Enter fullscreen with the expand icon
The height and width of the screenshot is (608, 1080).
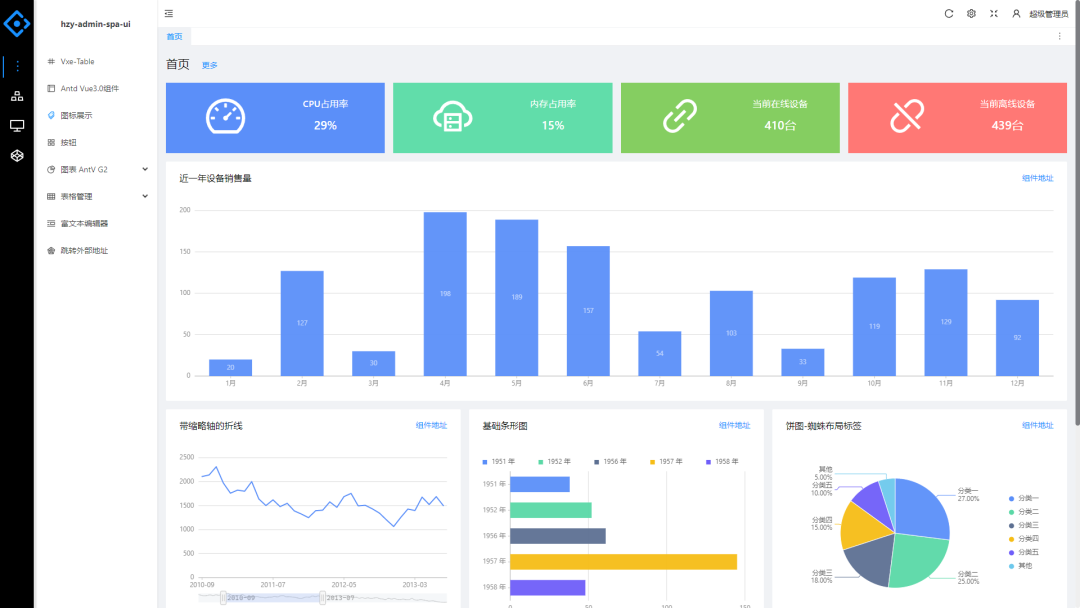coord(994,13)
